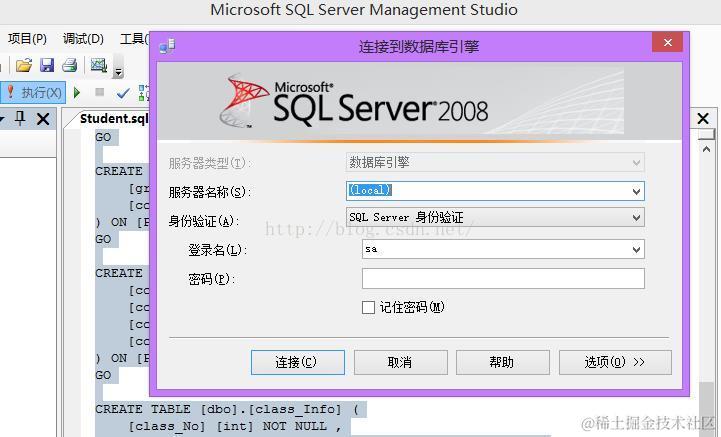This screenshot has height=437, width=721.
Task: Expand the 服务器名称 dropdown arrow
Action: click(636, 191)
